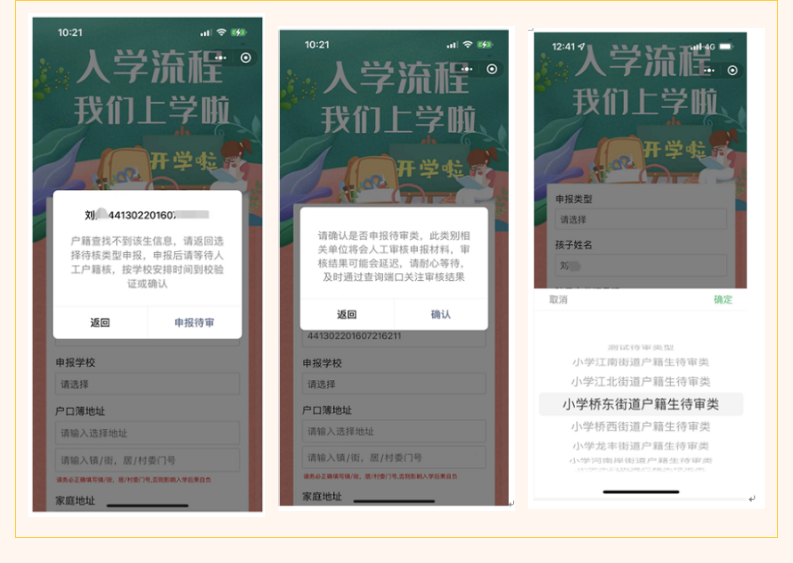
Task: Select 小学桥东街道户籍生待审类 in the picker
Action: pyautogui.click(x=640, y=404)
